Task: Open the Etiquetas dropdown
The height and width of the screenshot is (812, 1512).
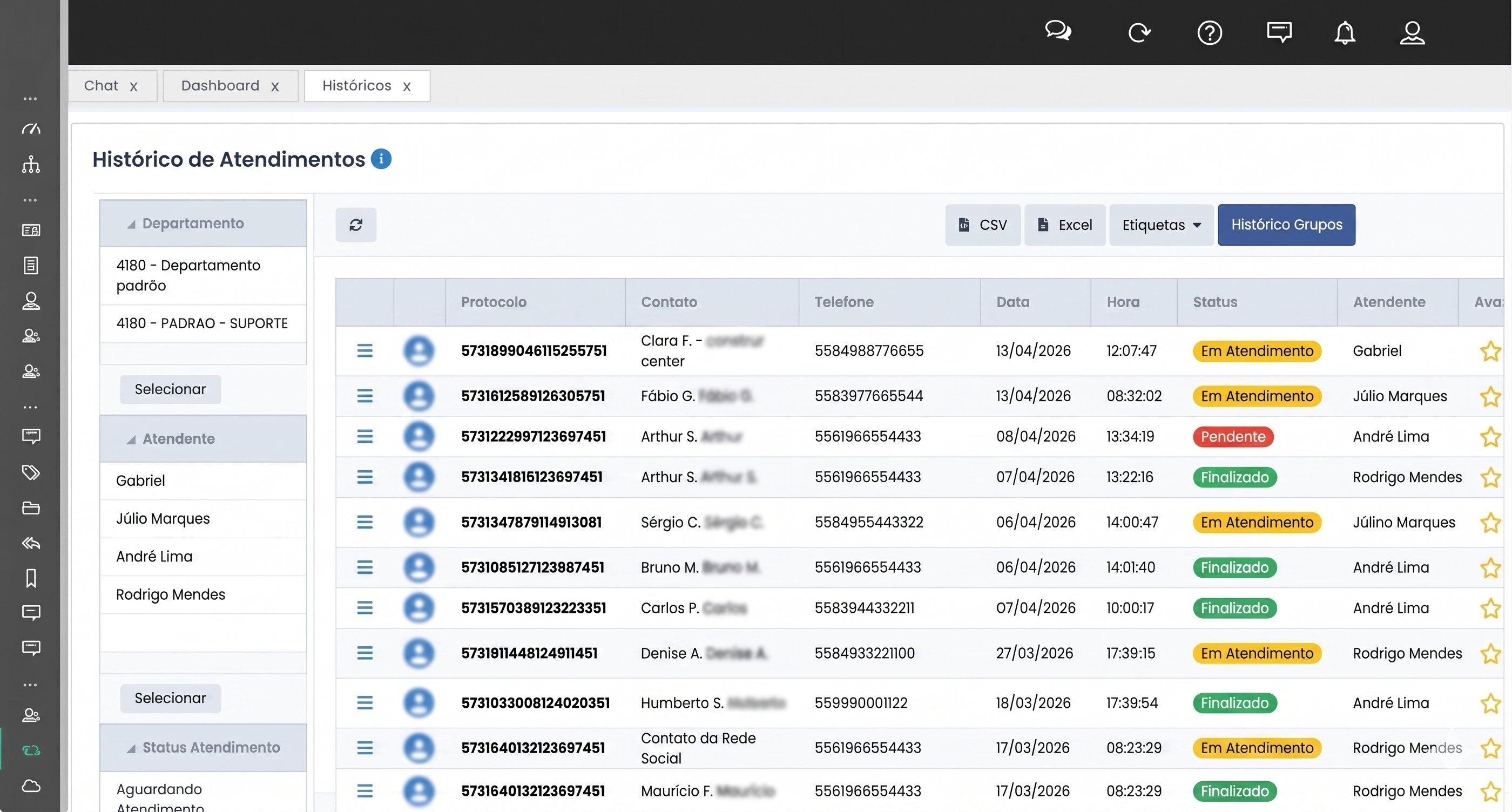Action: [x=1161, y=225]
